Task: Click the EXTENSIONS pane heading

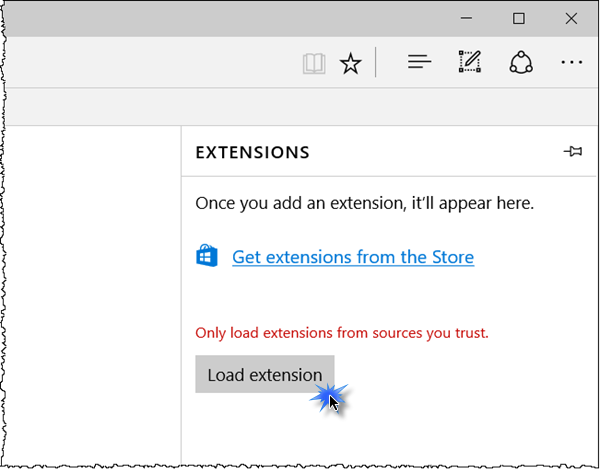Action: click(x=252, y=153)
